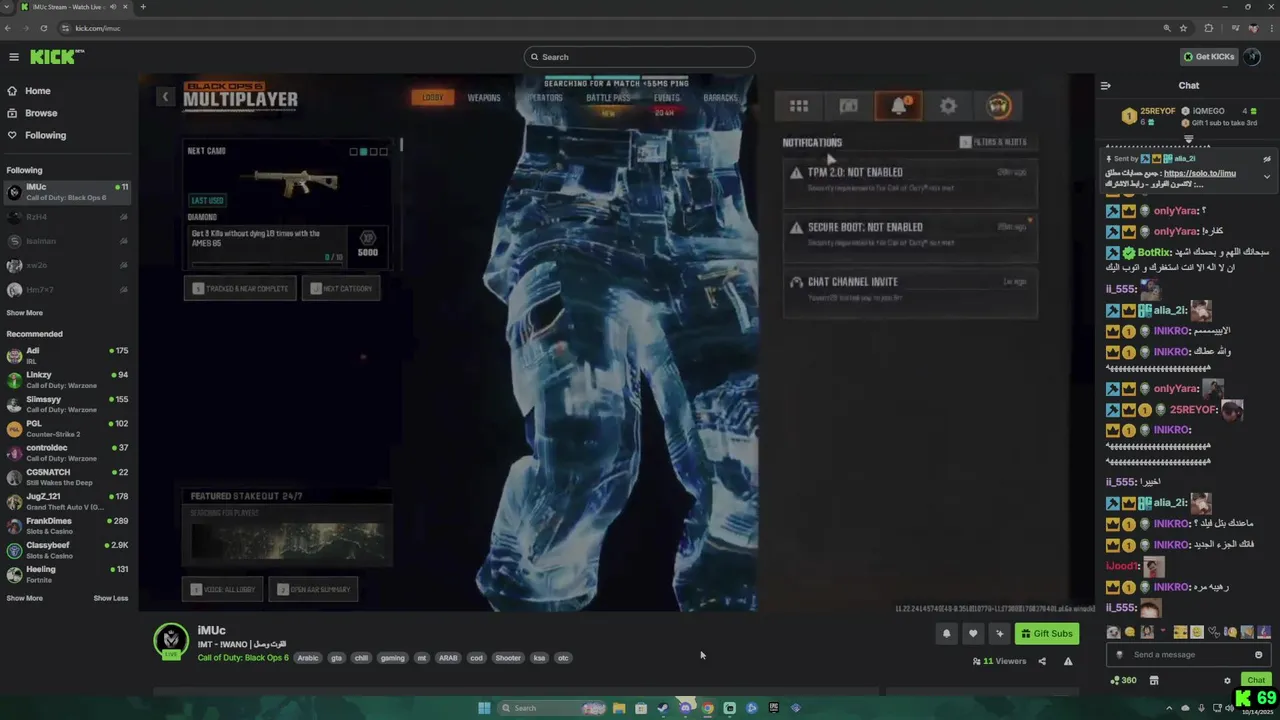The height and width of the screenshot is (720, 1280).
Task: Click Tracked & Near Complete button
Action: (x=240, y=288)
